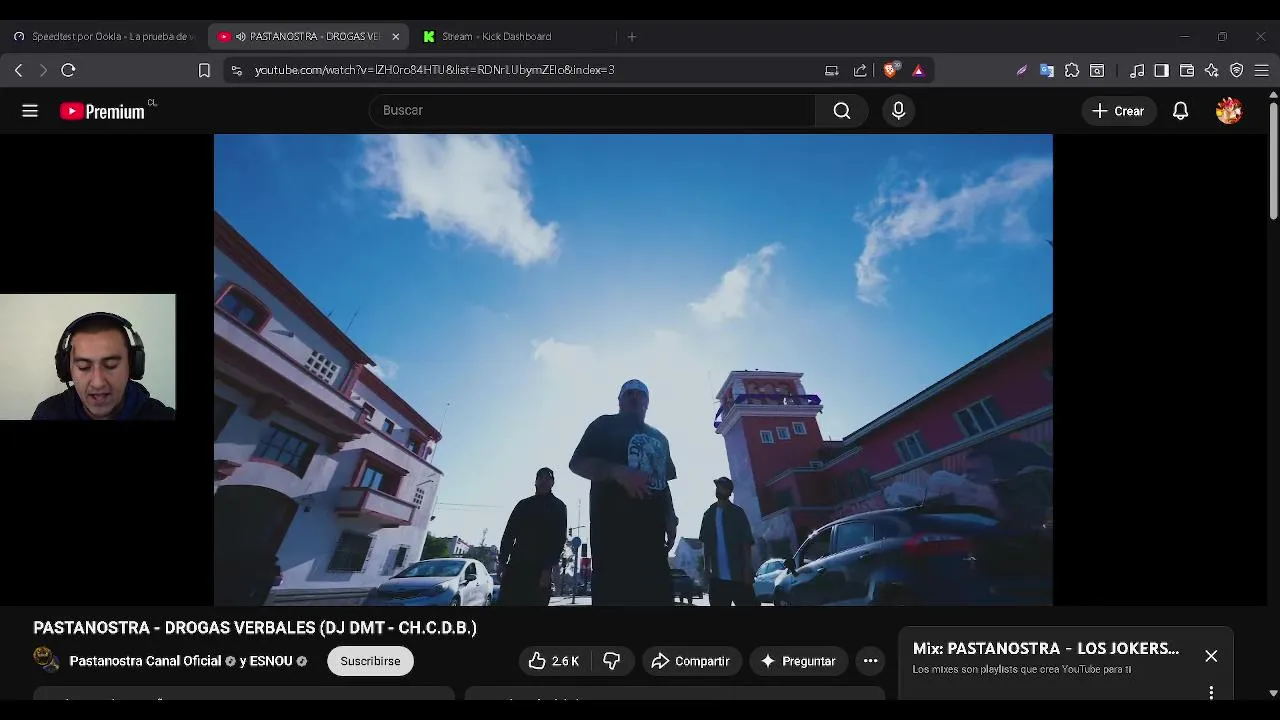This screenshot has width=1280, height=720.
Task: Click the scrollbar up arrow
Action: tap(1273, 95)
